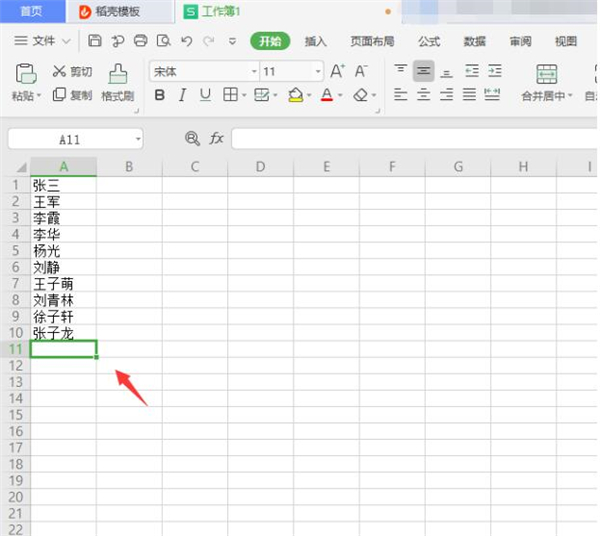Switch to 页面布局 ribbon tab
Screen dimensions: 600x536
click(372, 41)
